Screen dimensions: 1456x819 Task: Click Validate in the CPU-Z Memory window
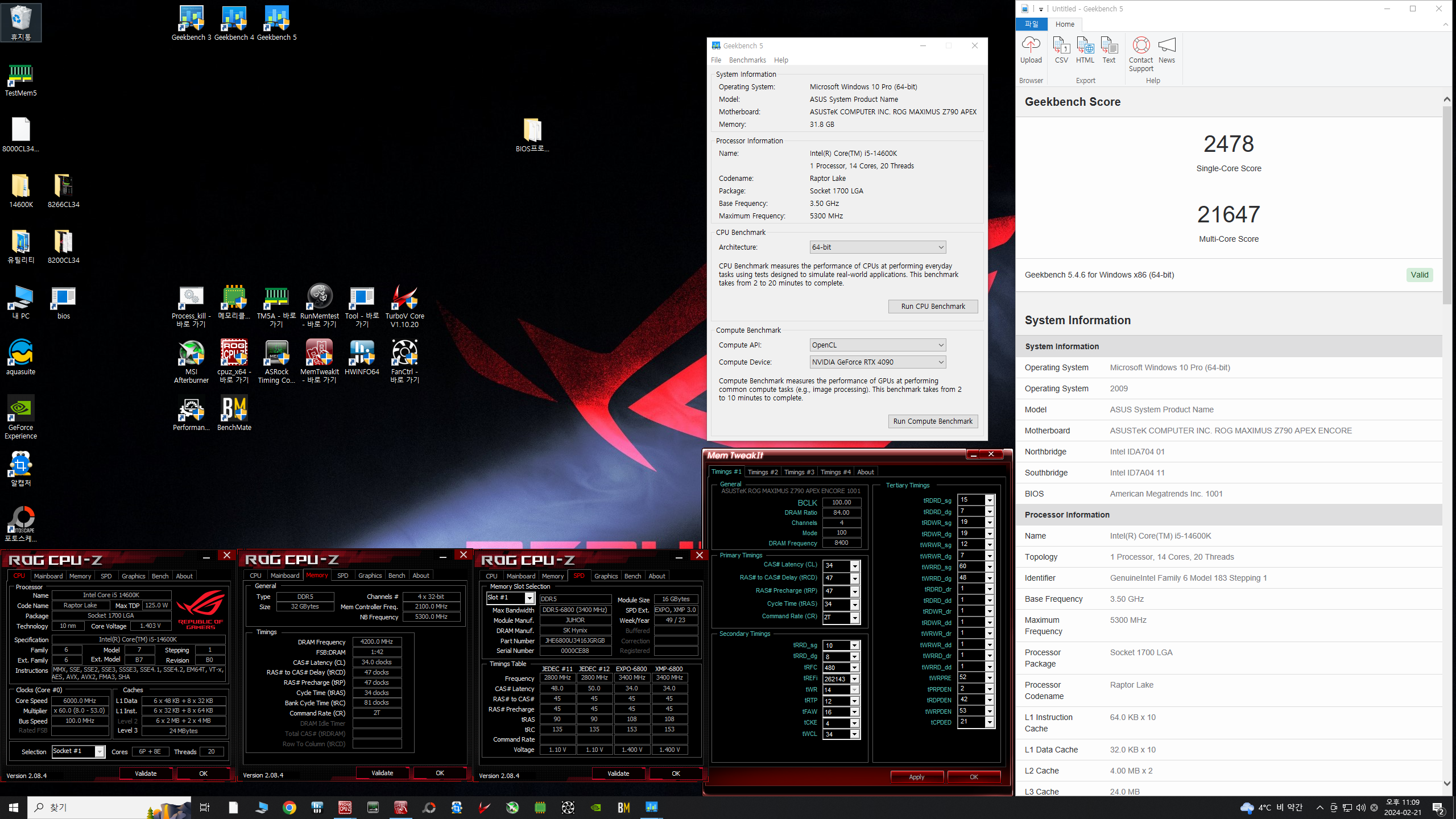(x=382, y=773)
